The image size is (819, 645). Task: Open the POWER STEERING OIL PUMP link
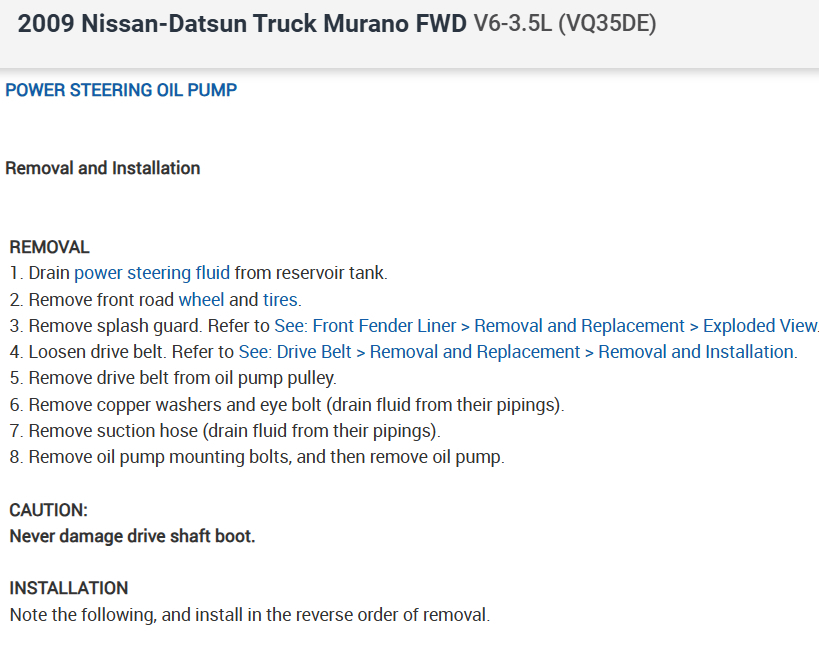(x=121, y=90)
